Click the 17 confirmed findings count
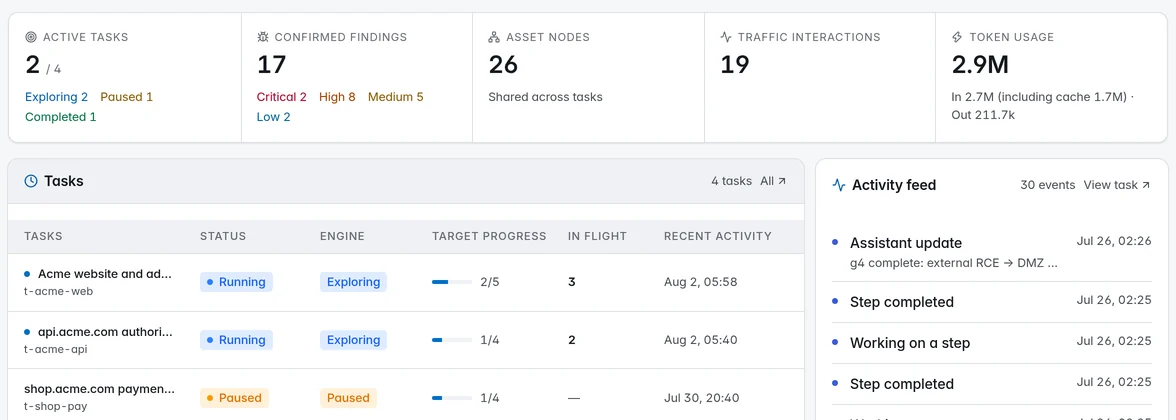Viewport: 1176px width, 420px height. coord(272,64)
